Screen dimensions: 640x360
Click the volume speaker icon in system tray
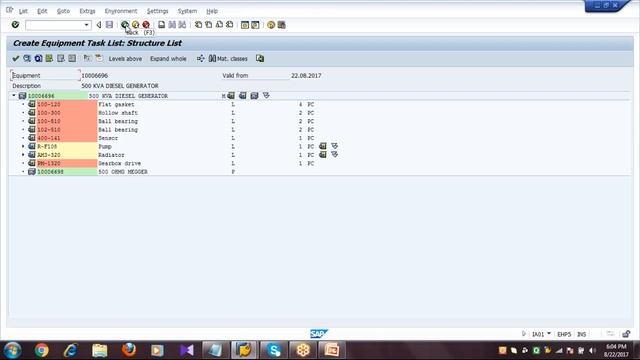592,350
